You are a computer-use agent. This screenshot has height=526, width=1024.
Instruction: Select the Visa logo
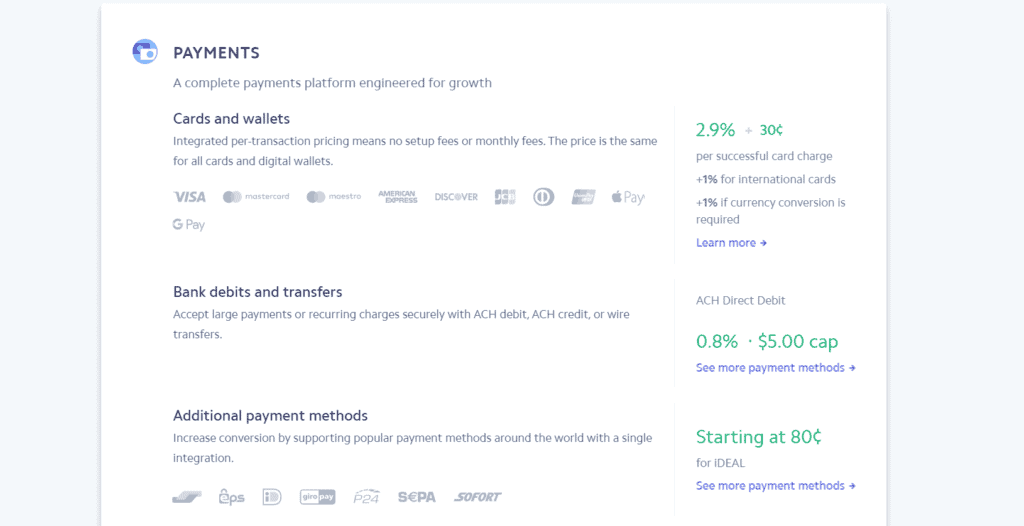[x=189, y=197]
